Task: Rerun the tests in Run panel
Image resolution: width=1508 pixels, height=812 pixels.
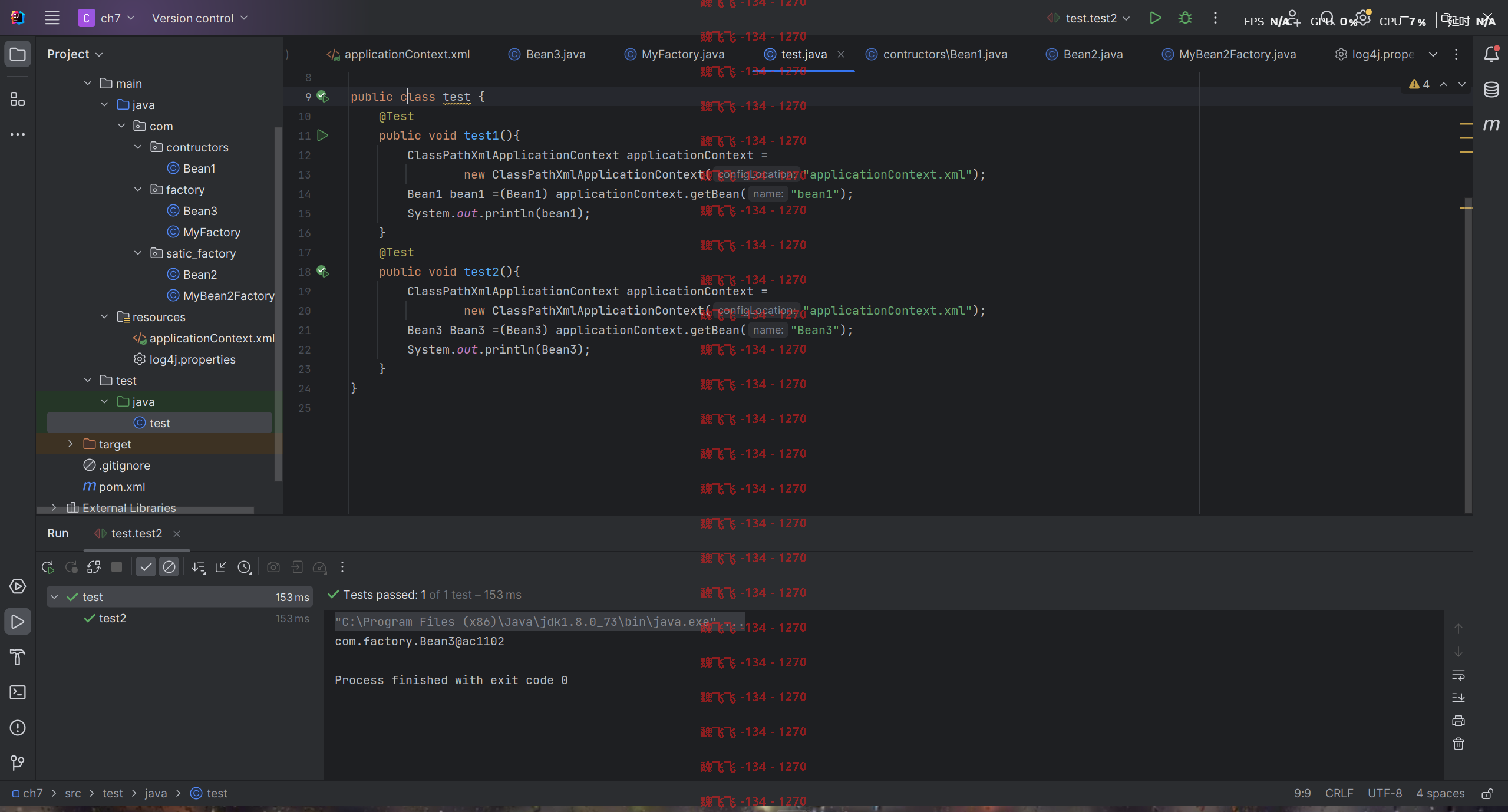Action: tap(48, 567)
